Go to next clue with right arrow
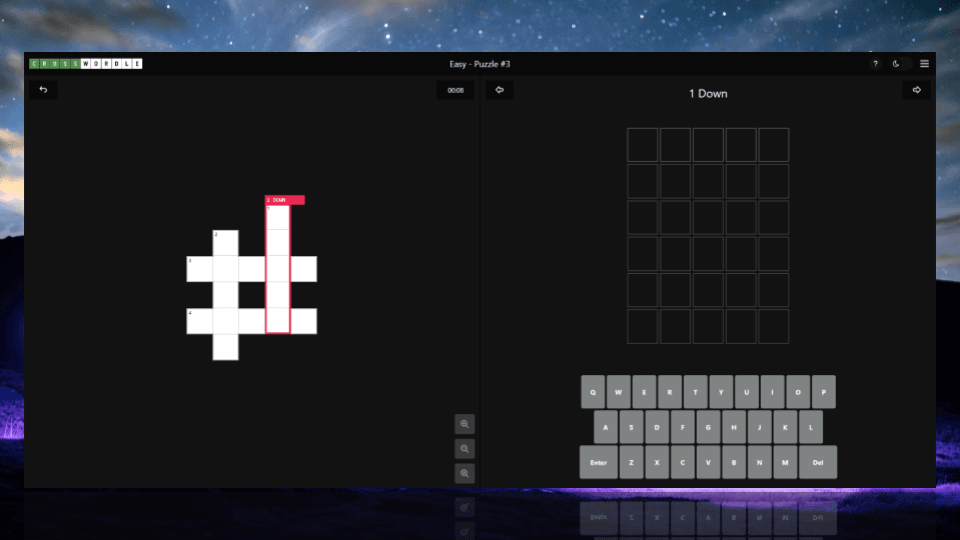The width and height of the screenshot is (960, 540). point(916,90)
